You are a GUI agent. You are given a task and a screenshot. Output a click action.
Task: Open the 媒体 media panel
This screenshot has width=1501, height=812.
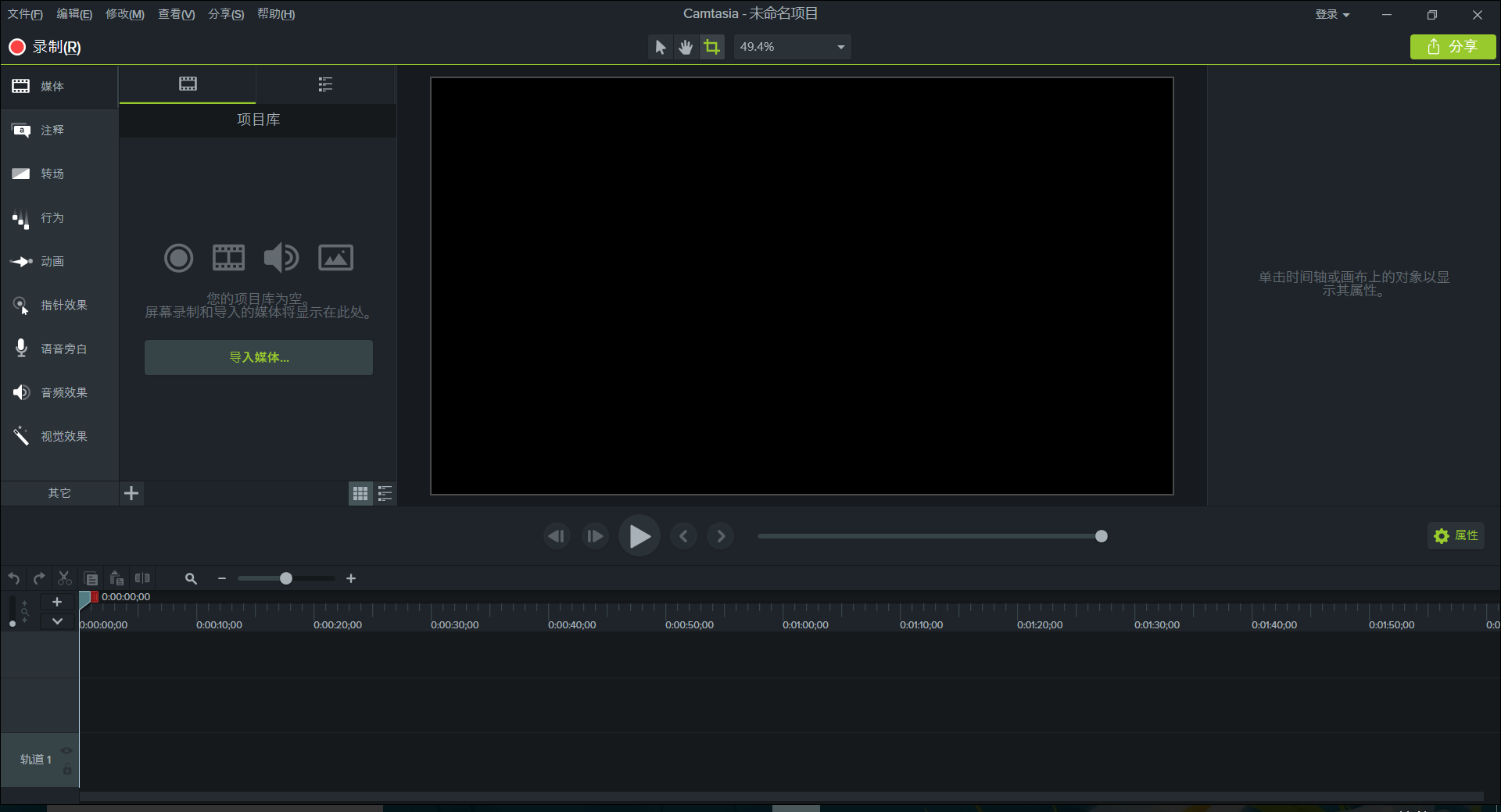click(x=59, y=86)
